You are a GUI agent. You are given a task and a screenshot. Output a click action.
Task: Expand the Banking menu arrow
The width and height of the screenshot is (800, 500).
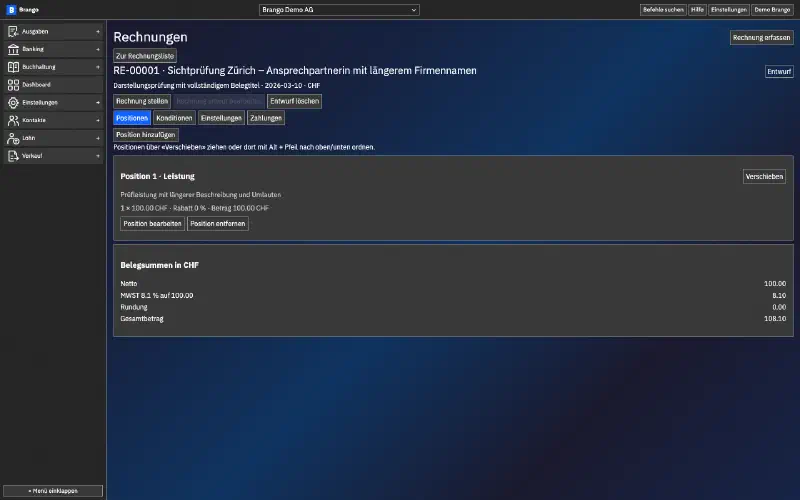pyautogui.click(x=97, y=49)
